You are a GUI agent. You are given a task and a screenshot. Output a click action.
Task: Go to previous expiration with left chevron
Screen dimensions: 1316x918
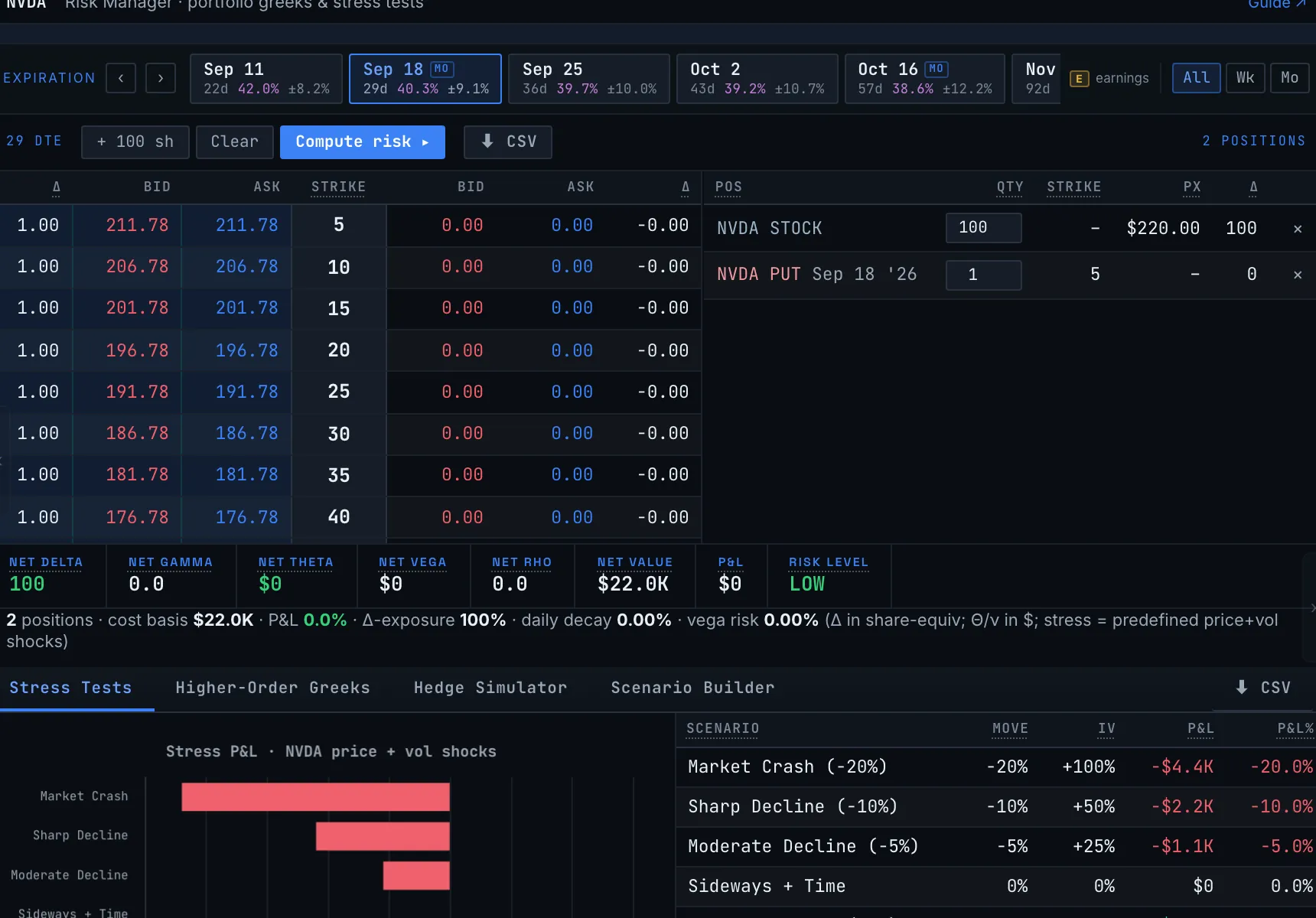(x=121, y=78)
